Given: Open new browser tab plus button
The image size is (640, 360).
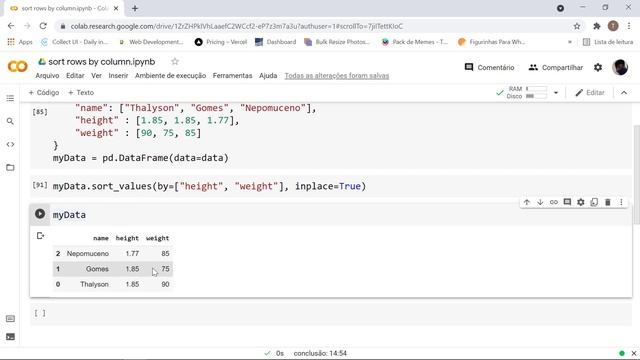Looking at the screenshot, I should click(x=135, y=8).
